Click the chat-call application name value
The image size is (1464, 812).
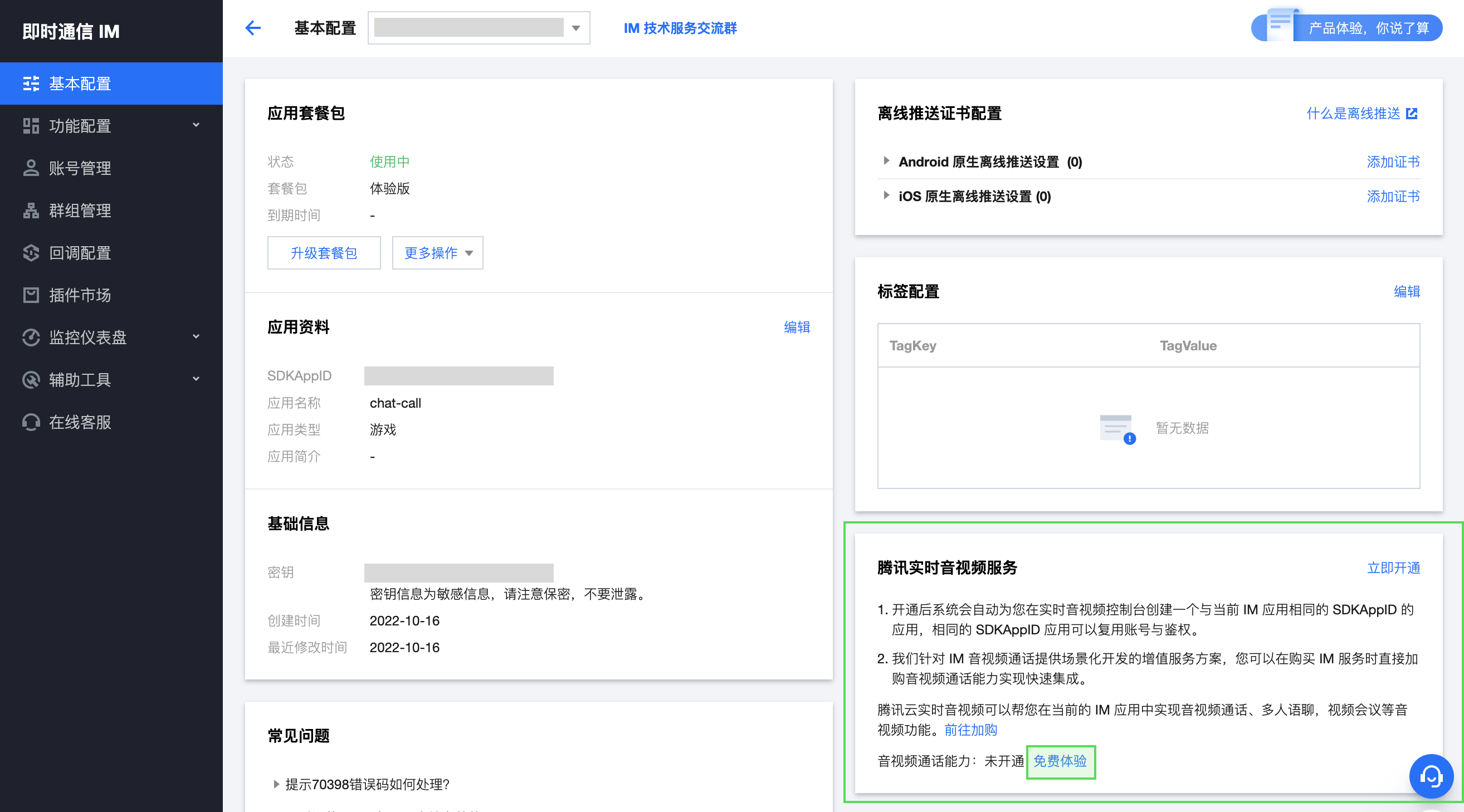tap(395, 403)
